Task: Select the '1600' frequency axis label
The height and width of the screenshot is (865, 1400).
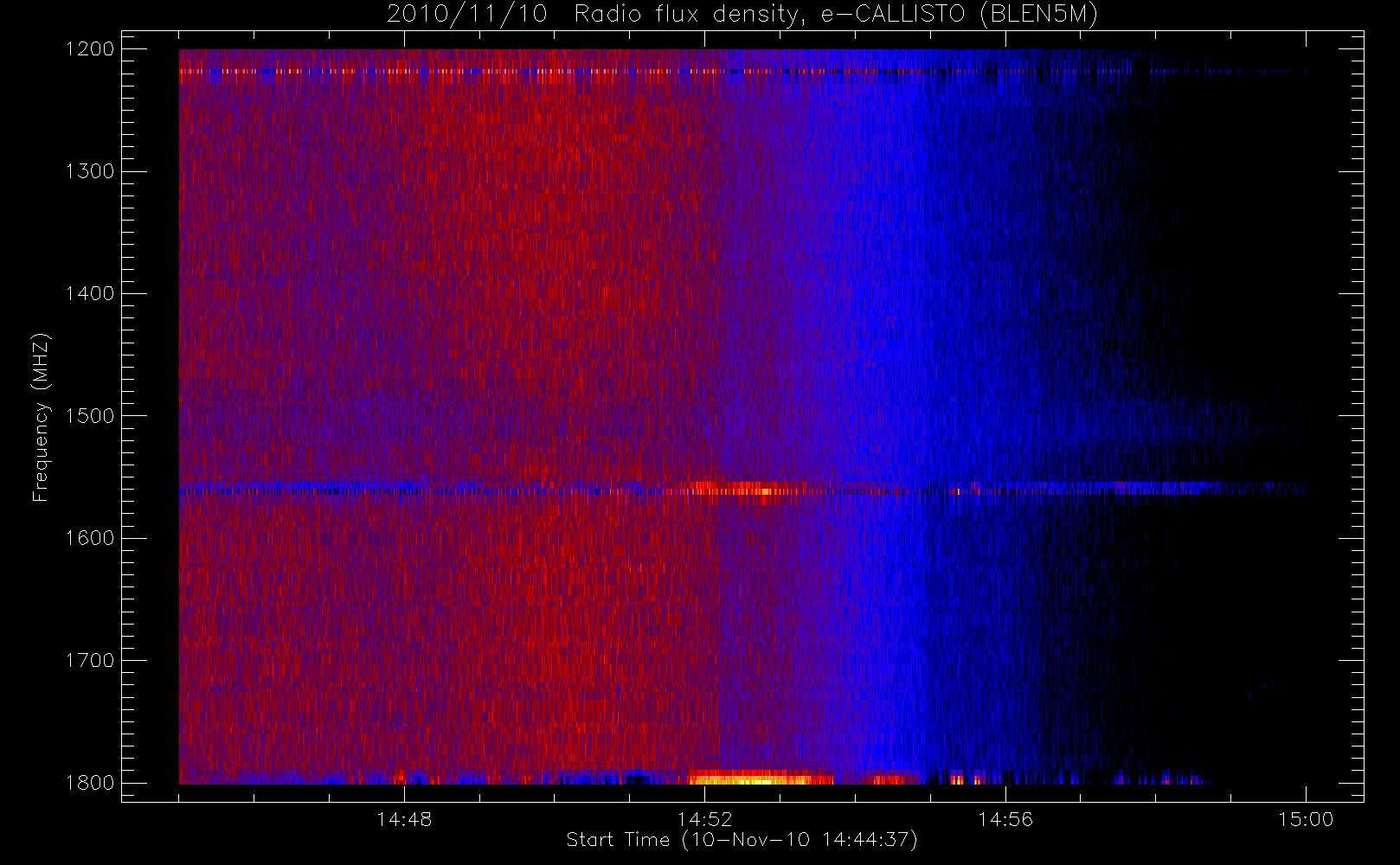Action: point(90,538)
